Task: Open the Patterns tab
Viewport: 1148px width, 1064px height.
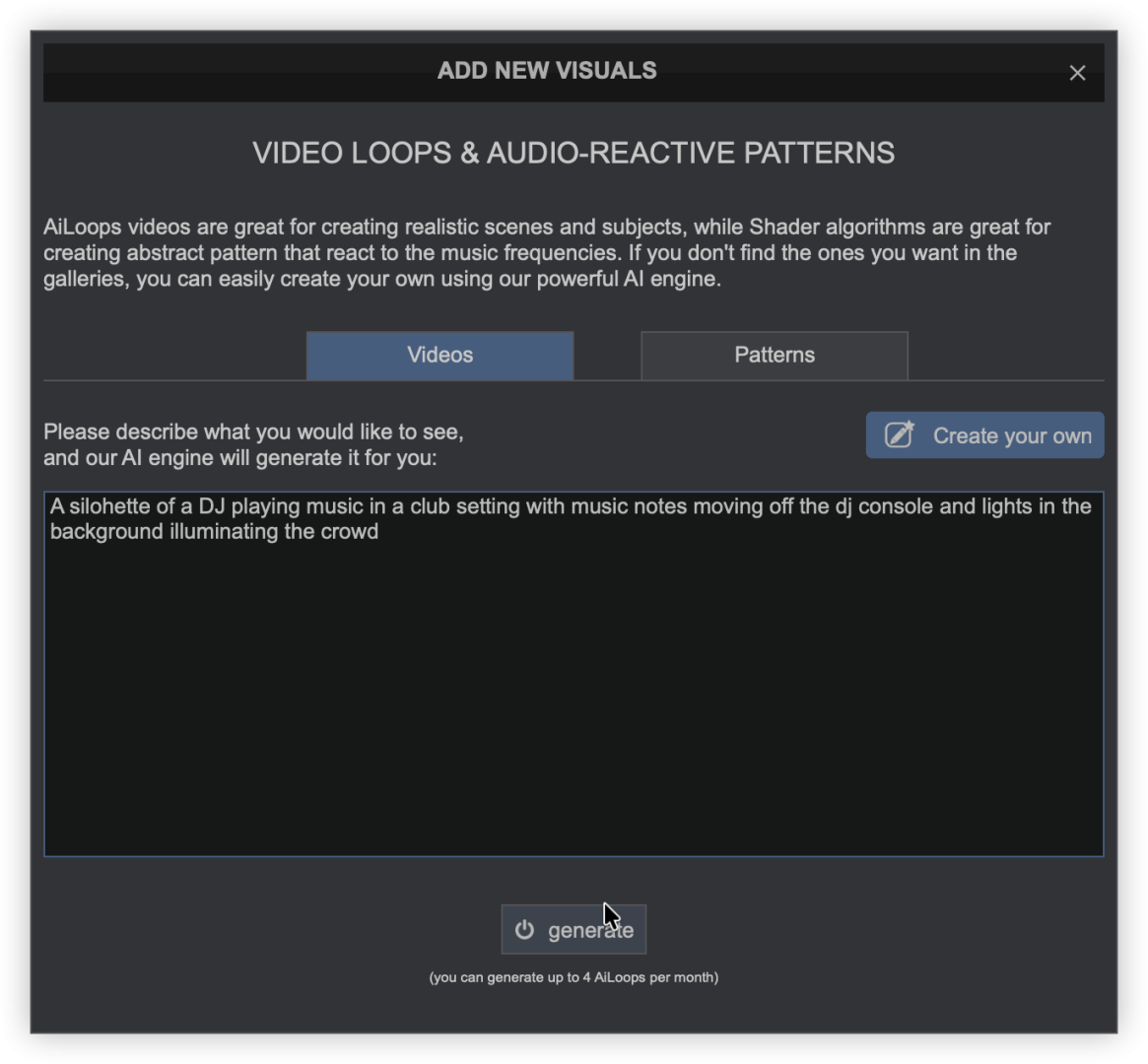Action: tap(774, 356)
